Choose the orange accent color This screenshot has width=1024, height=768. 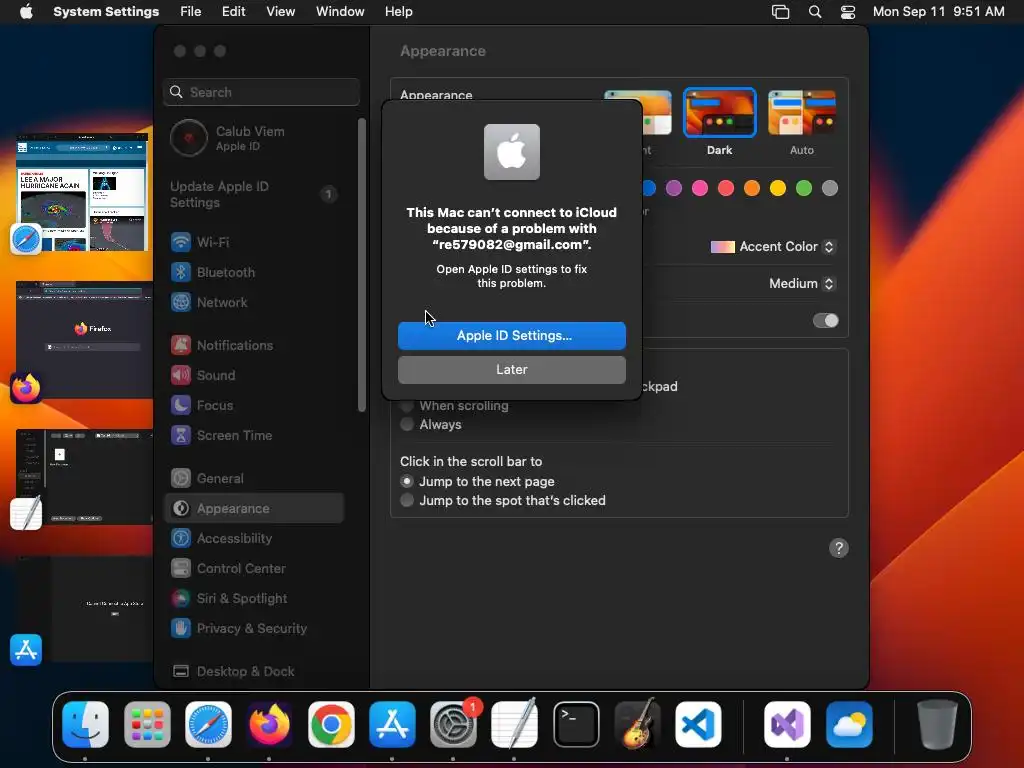coord(752,189)
